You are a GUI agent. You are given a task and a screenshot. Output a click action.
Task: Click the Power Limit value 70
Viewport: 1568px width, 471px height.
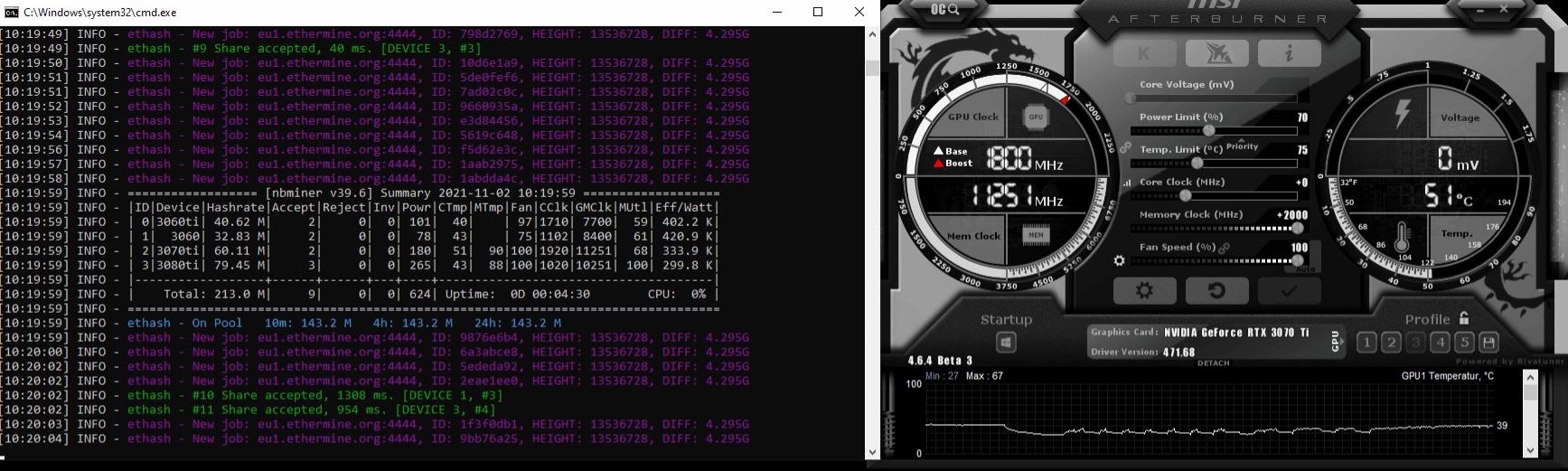[x=1302, y=118]
